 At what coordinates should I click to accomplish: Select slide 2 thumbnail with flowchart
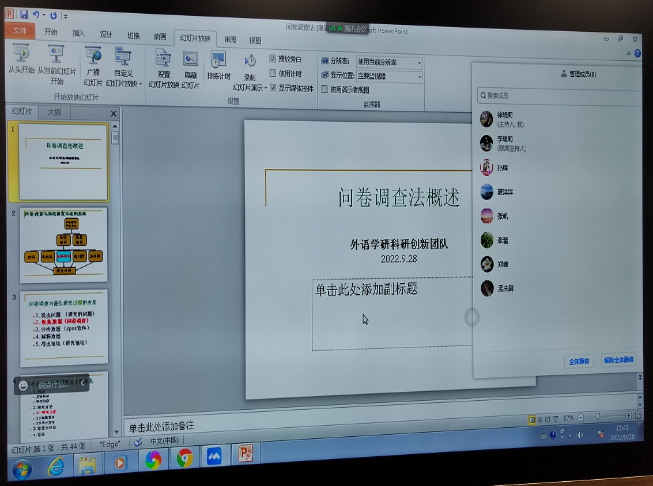coord(64,244)
